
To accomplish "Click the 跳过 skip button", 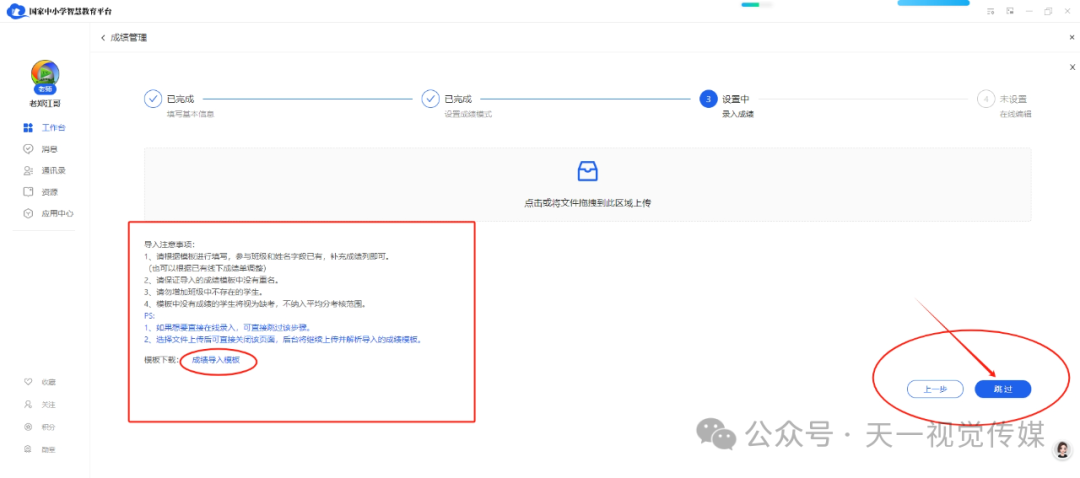I will [x=1003, y=389].
